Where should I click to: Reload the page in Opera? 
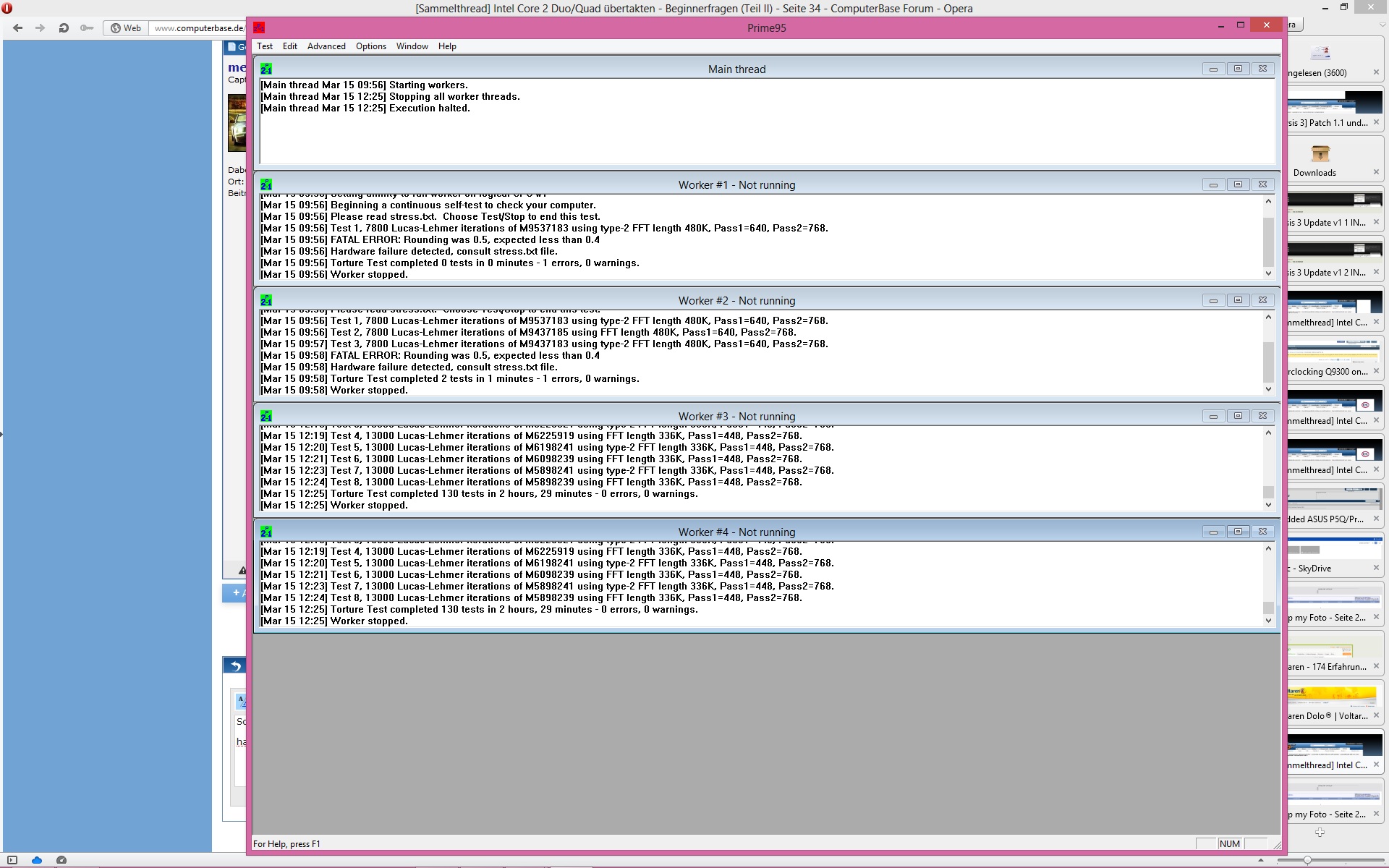coord(64,28)
